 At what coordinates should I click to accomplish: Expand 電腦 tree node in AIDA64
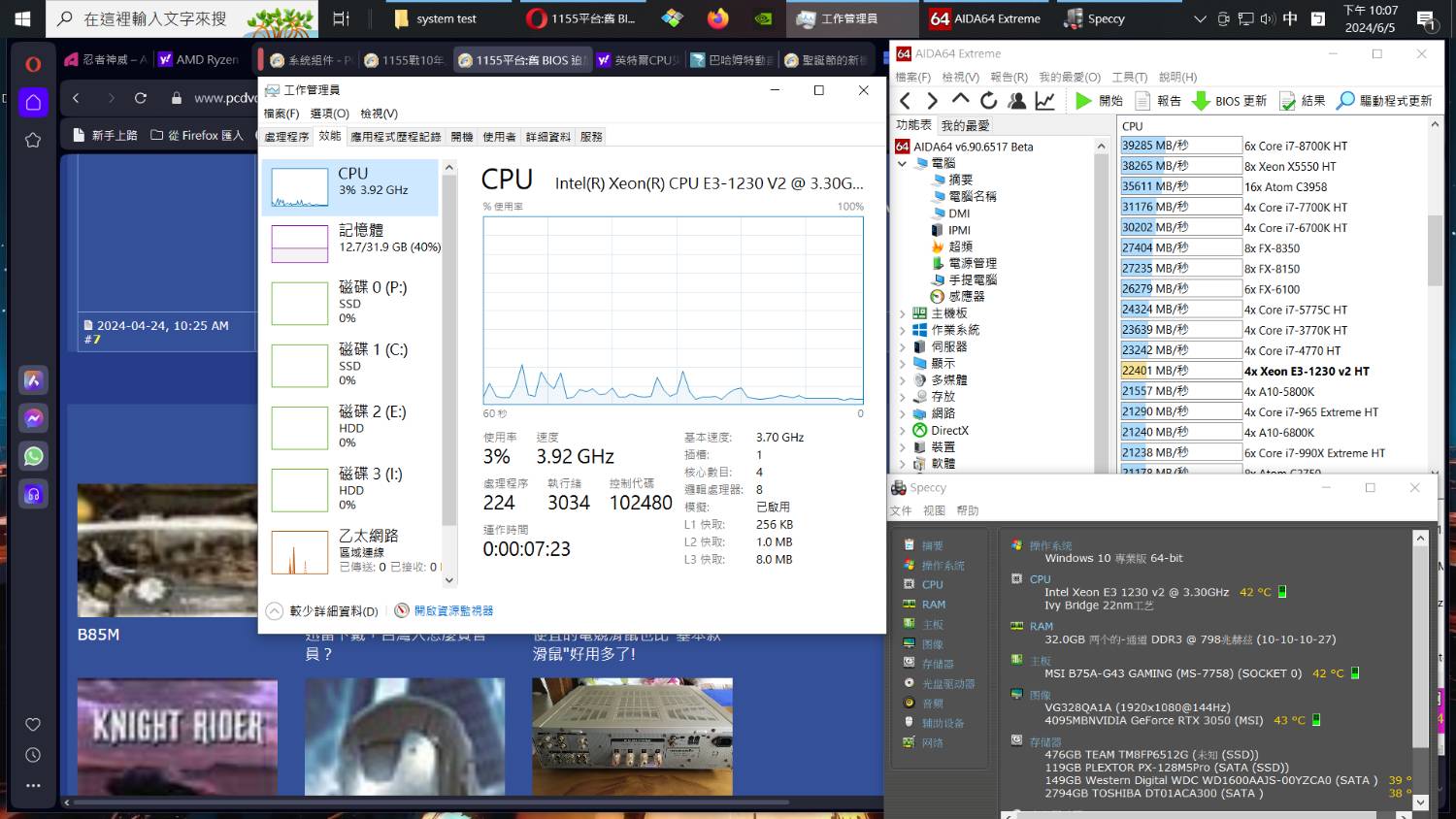903,163
